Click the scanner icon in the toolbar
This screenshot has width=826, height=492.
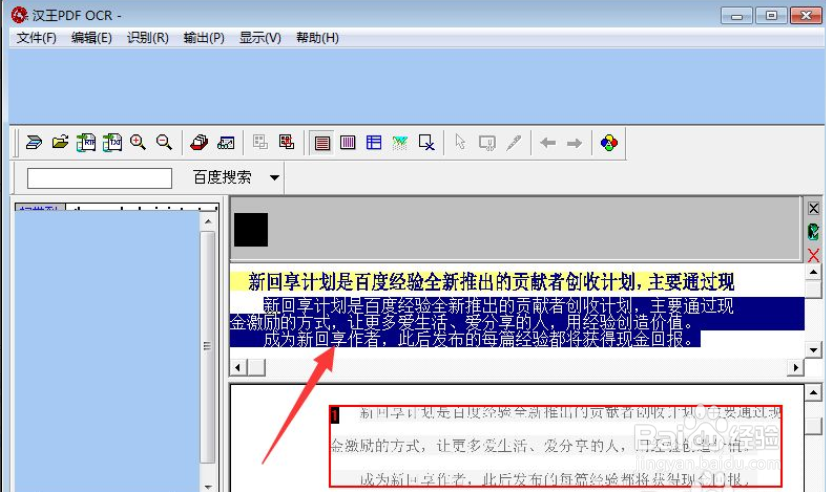pos(34,142)
